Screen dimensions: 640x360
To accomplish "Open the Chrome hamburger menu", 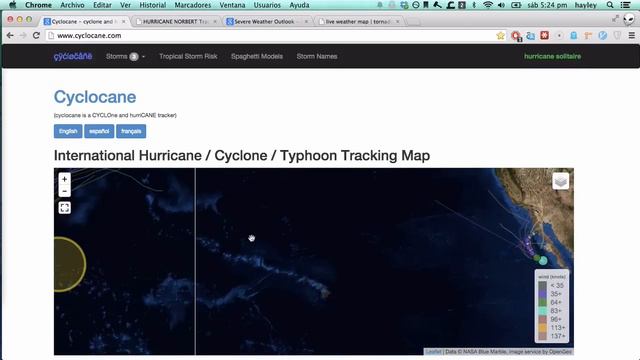I will pyautogui.click(x=631, y=36).
